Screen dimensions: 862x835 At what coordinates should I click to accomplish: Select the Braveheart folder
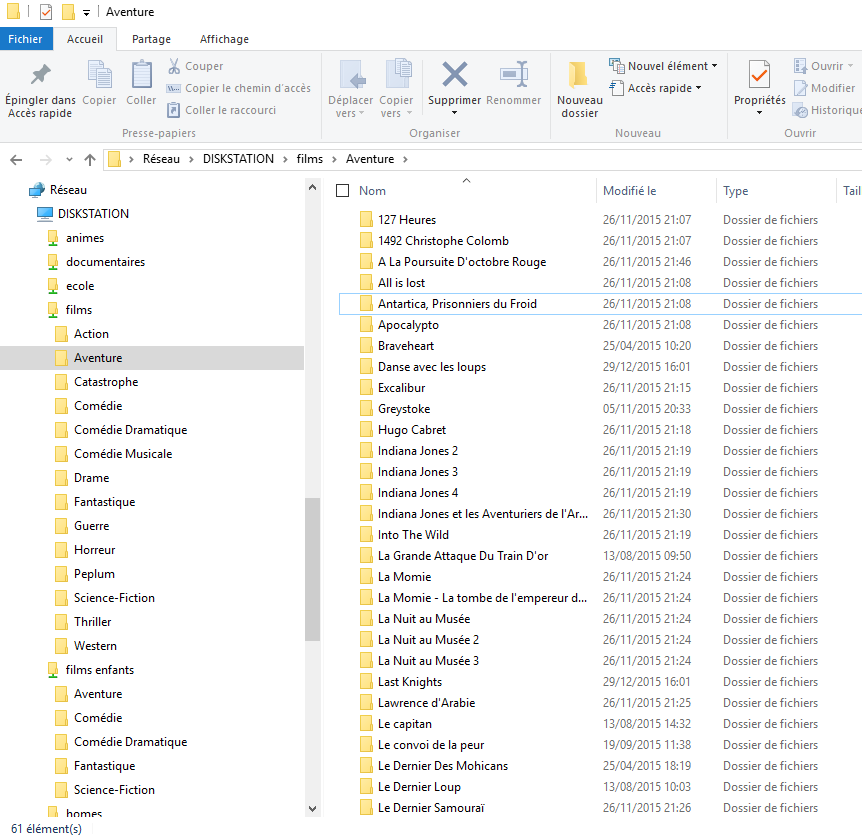406,346
